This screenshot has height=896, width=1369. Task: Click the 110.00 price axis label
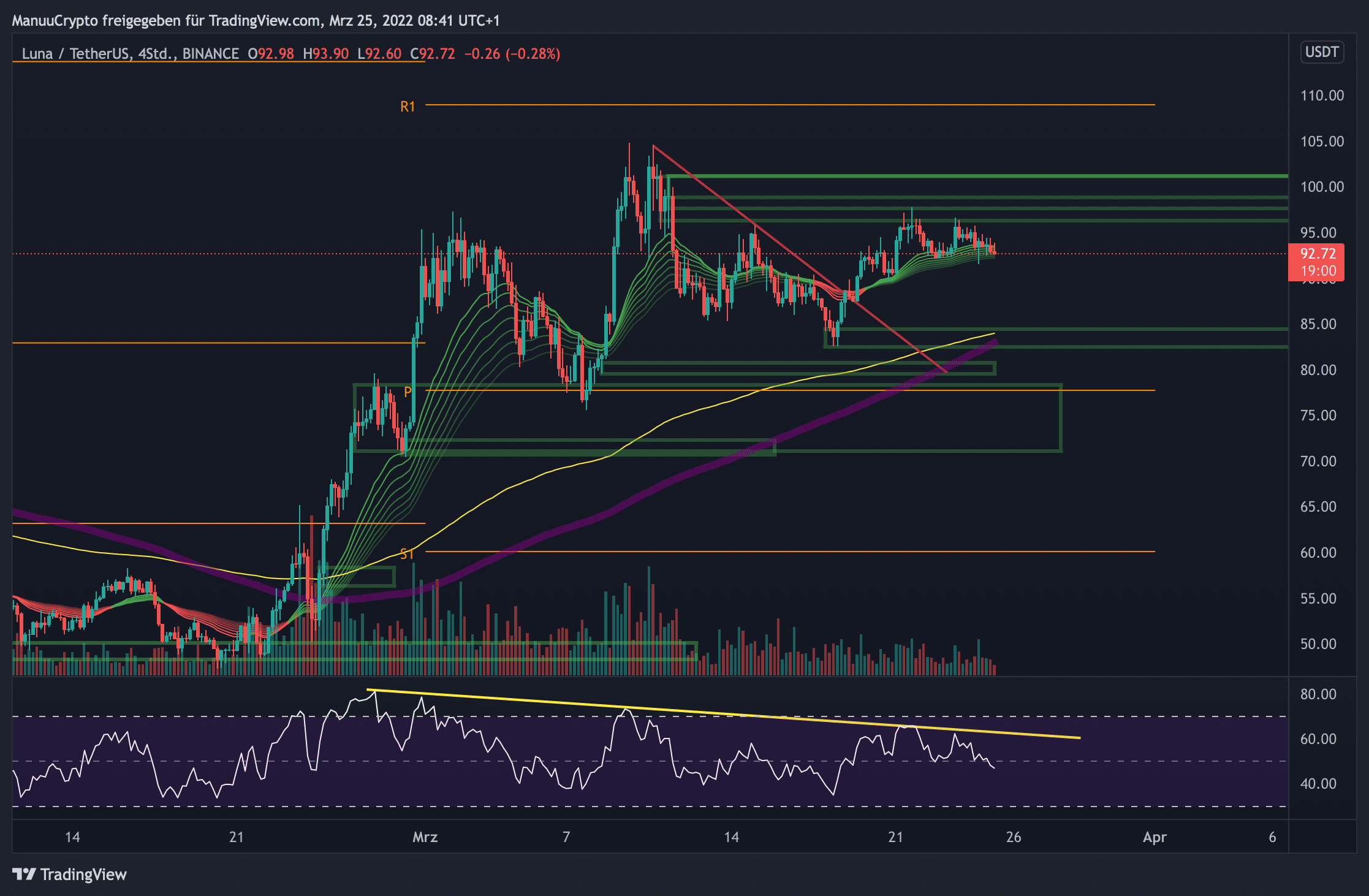click(1322, 96)
